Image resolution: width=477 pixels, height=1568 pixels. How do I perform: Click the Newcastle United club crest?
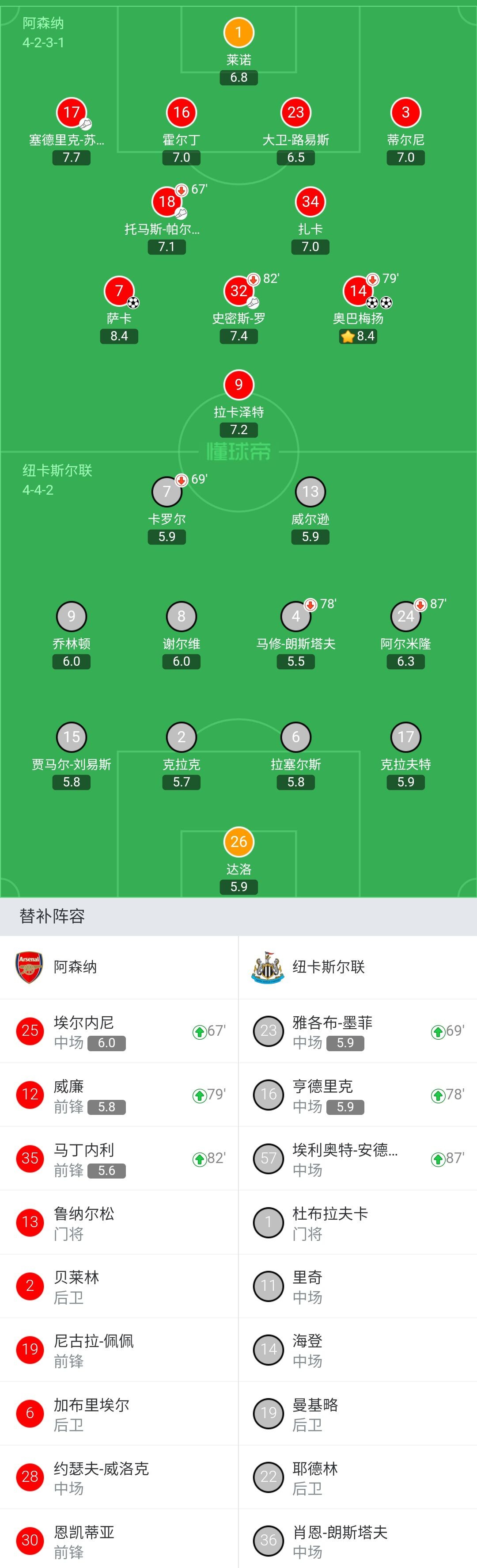268,967
